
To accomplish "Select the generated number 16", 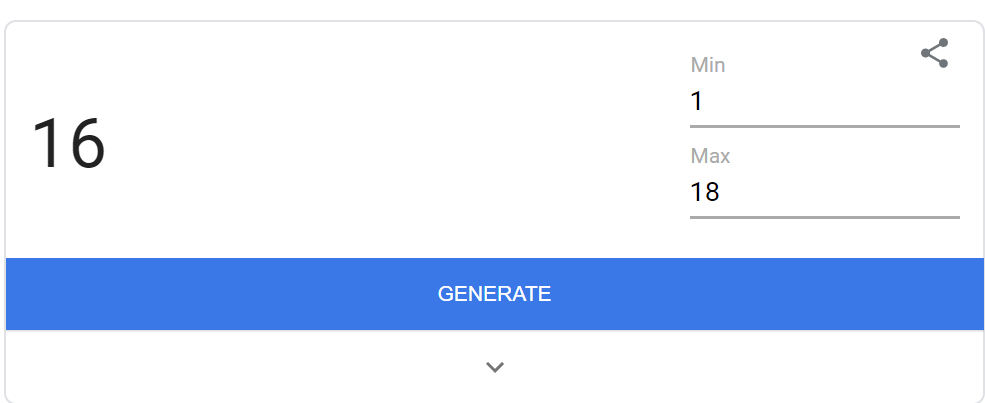I will click(68, 144).
